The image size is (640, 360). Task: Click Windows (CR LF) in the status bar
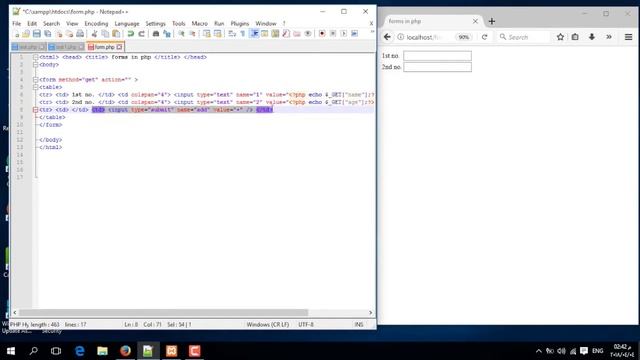[x=268, y=324]
